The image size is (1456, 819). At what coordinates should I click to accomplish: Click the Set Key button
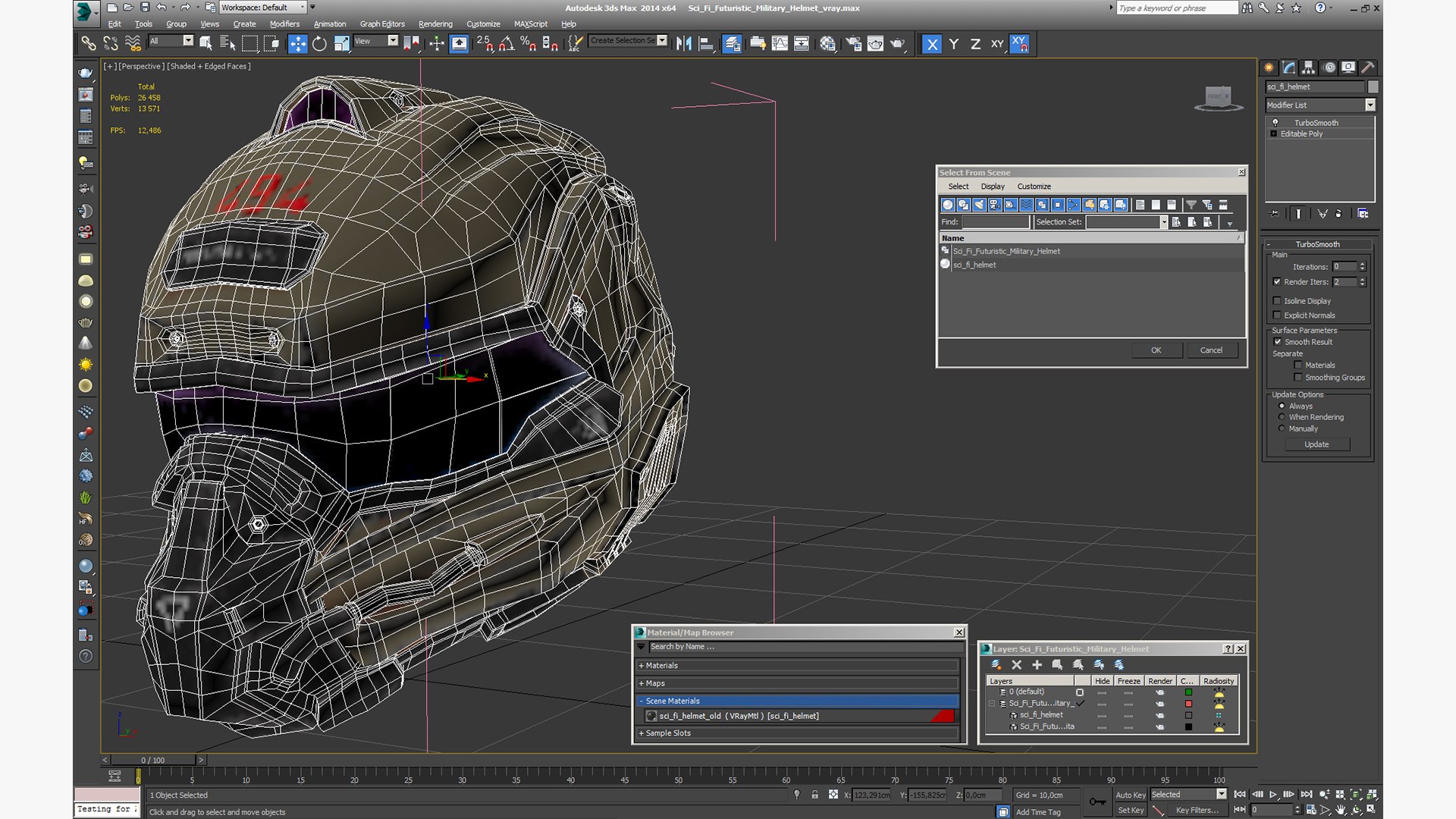[x=1131, y=810]
